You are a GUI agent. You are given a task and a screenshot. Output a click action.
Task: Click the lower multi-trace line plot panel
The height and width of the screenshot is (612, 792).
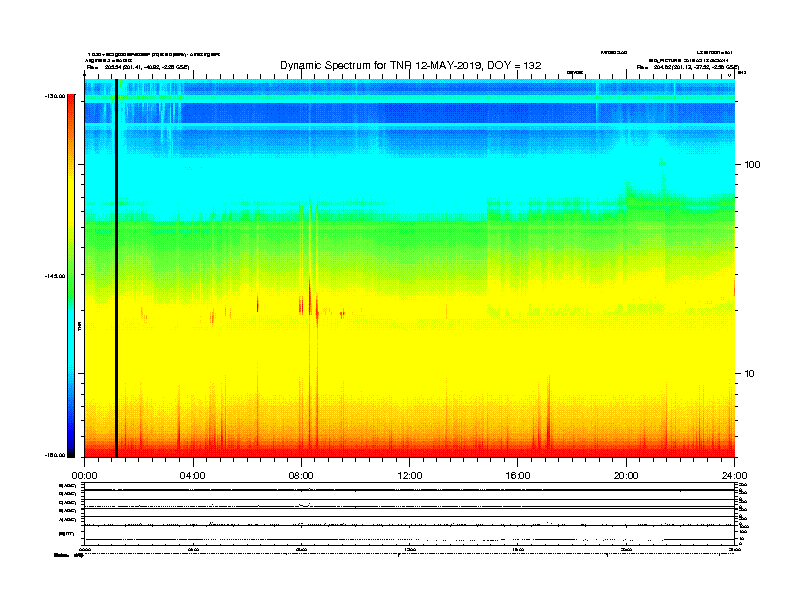409,513
